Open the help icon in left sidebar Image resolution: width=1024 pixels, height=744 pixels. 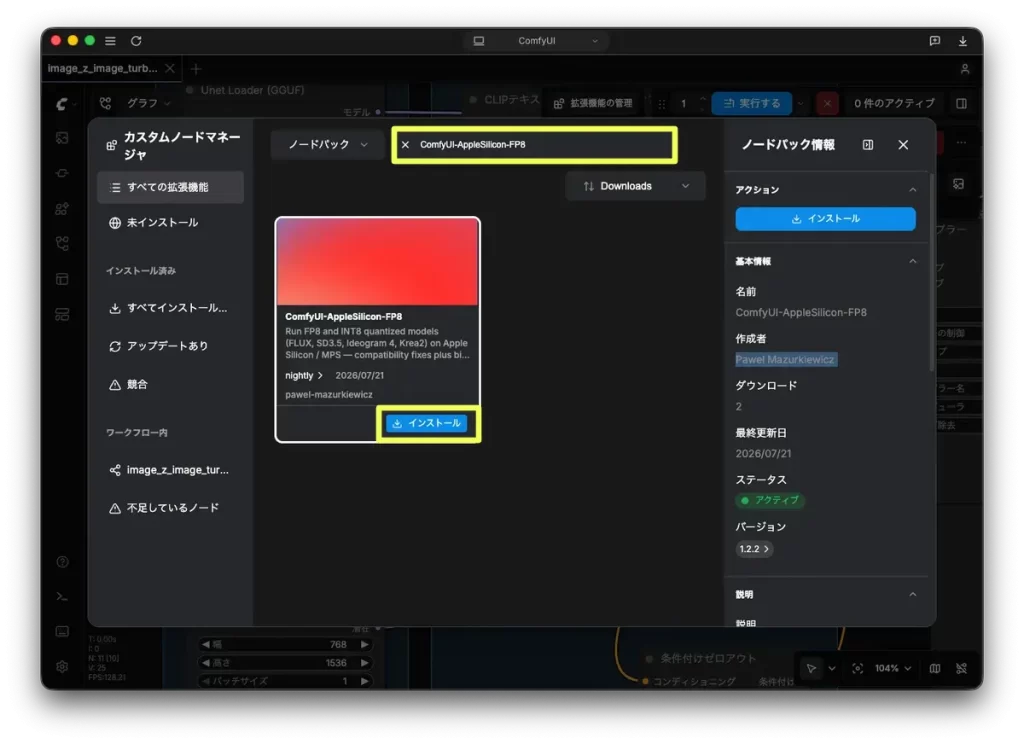coord(62,562)
